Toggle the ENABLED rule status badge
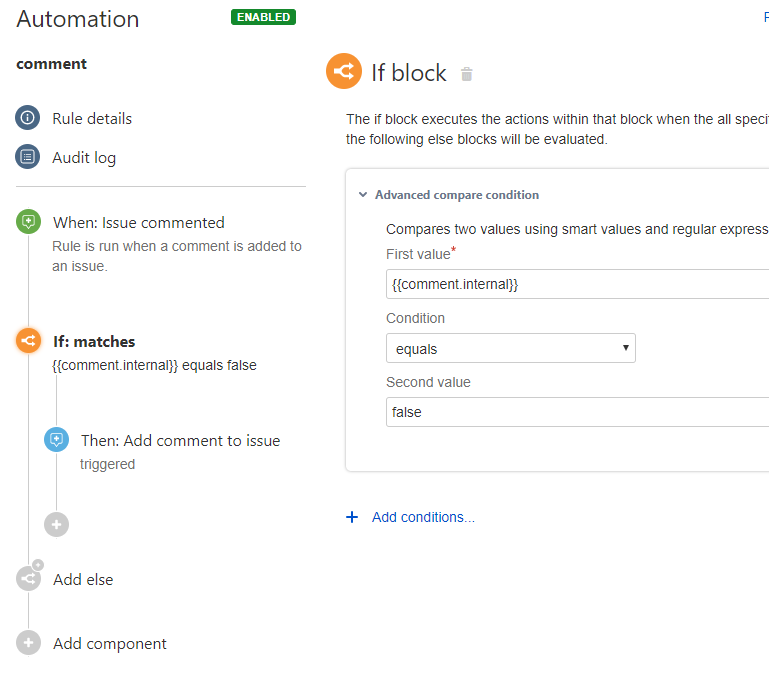 point(263,17)
